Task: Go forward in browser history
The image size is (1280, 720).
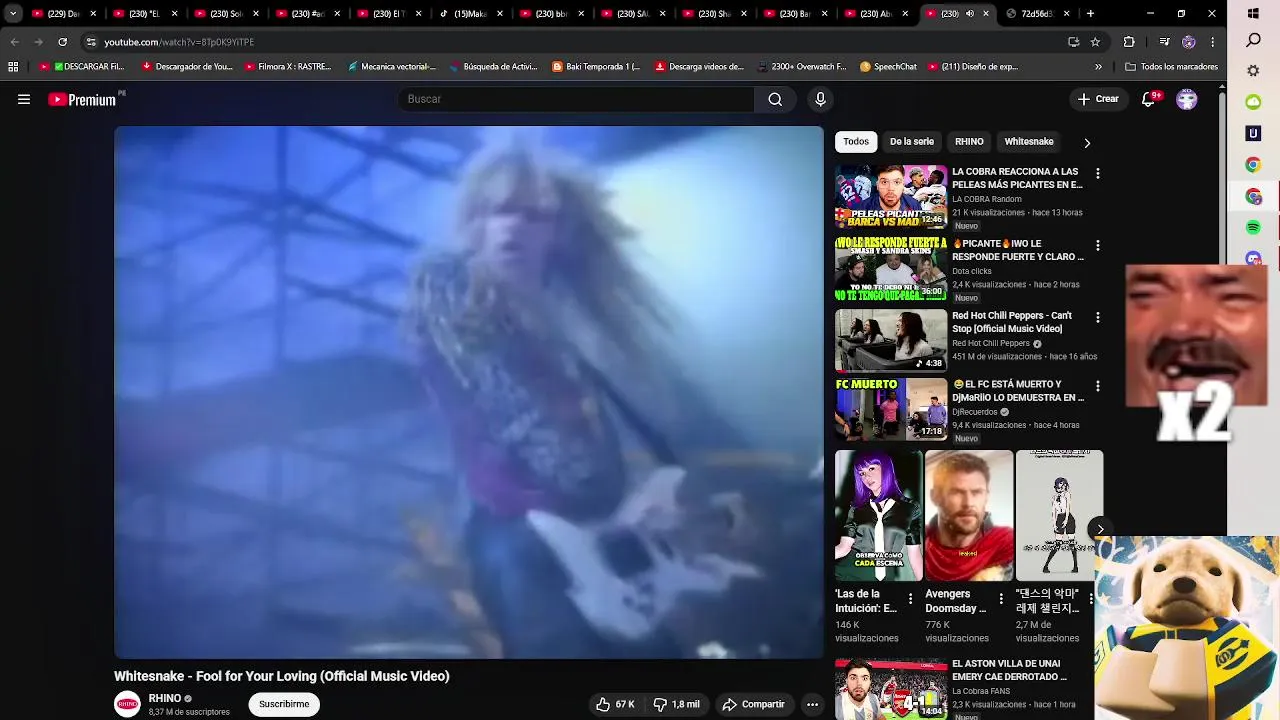Action: 38,42
